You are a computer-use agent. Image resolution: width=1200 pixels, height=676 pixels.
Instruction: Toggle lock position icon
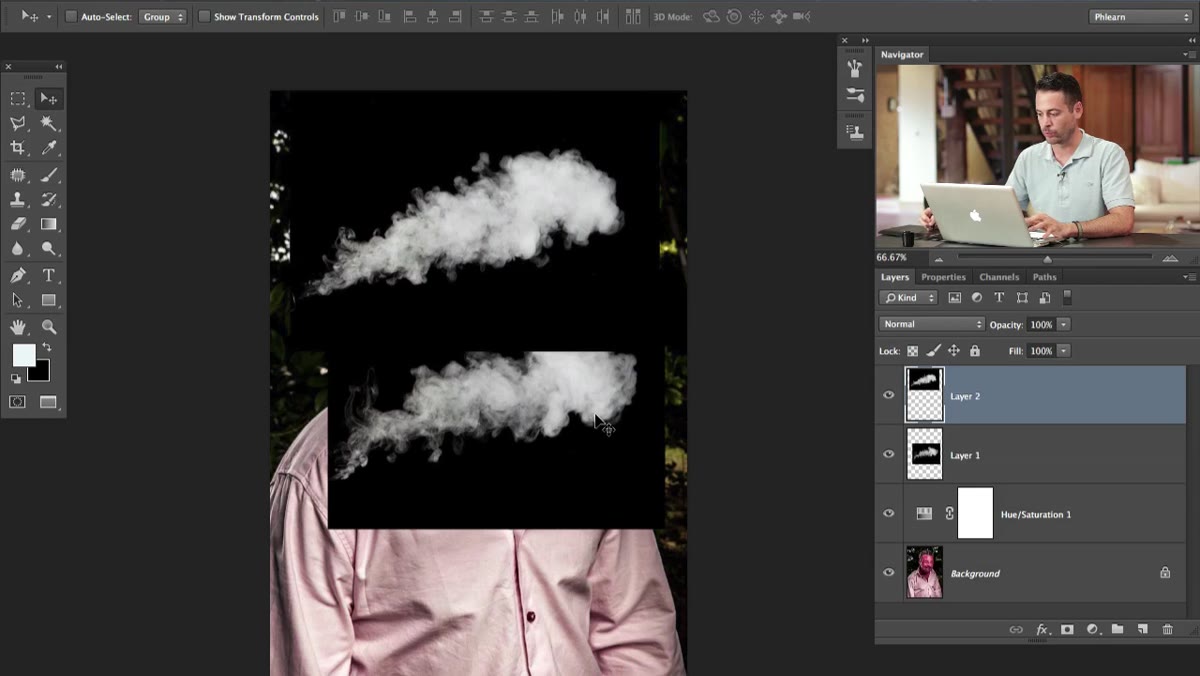[x=954, y=351]
